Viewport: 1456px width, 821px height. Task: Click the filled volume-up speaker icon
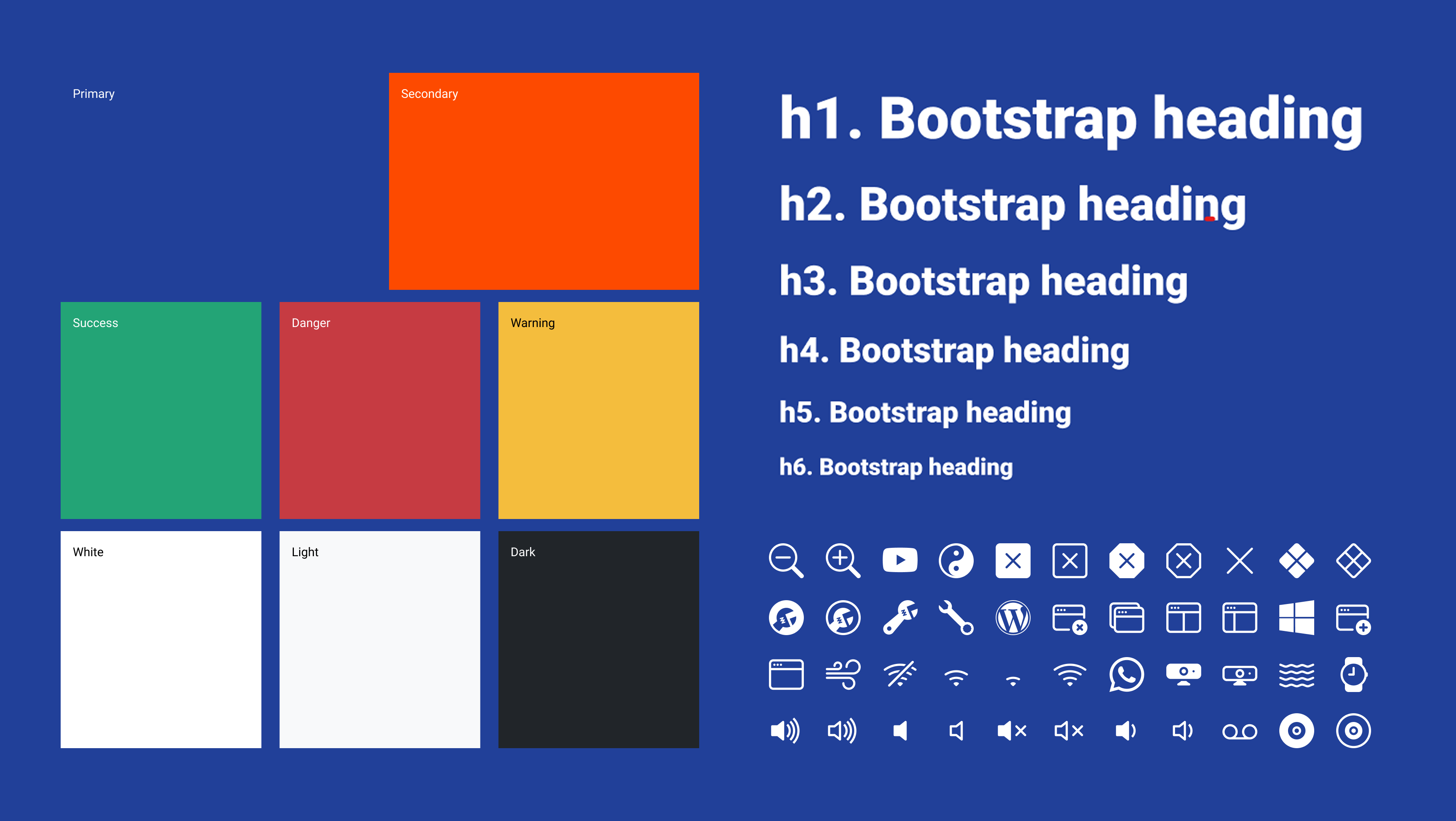[x=786, y=731]
